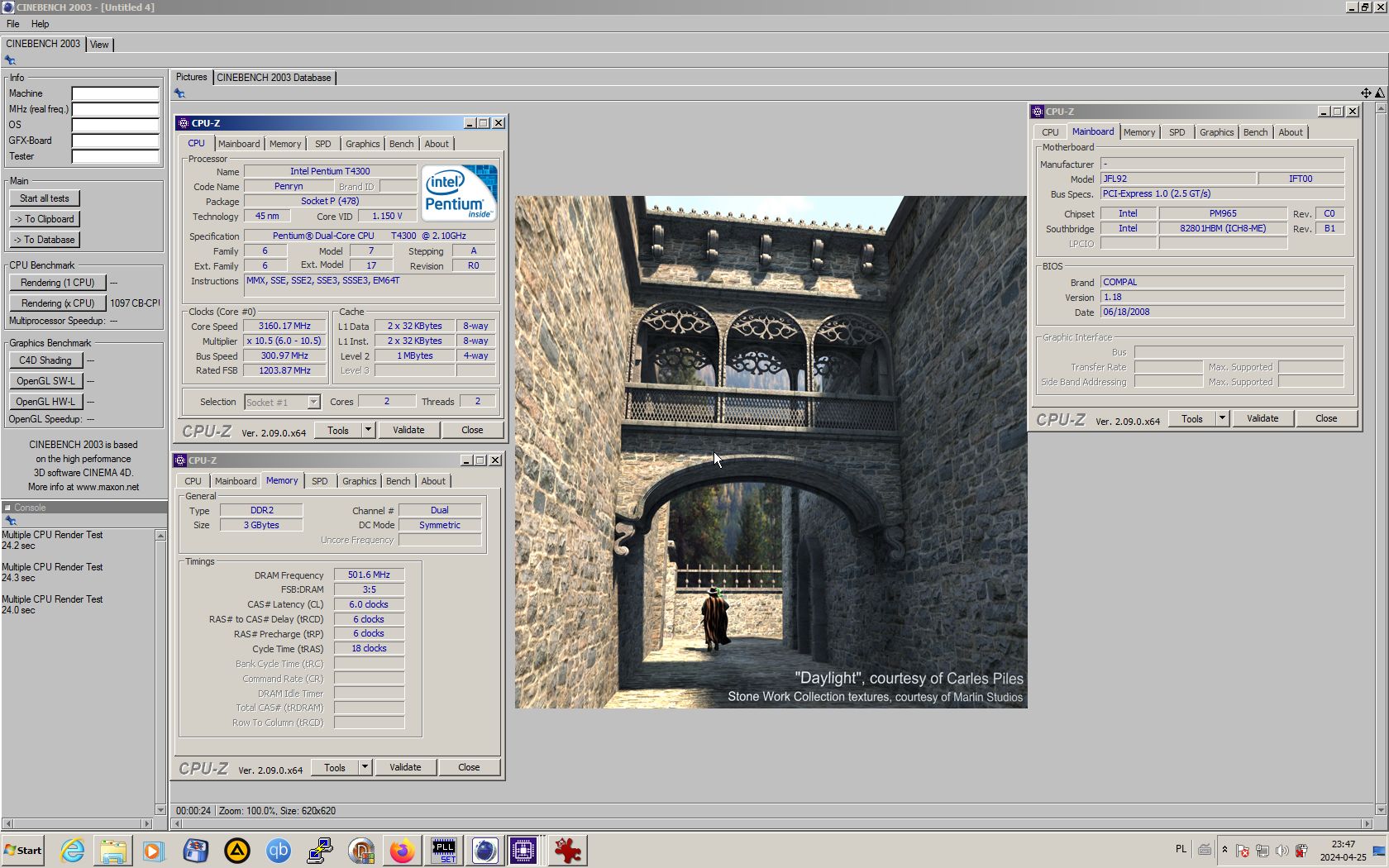Viewport: 1389px width, 868px height.
Task: Click Tools button in CPU-Z Mainboard window
Action: pos(1191,418)
